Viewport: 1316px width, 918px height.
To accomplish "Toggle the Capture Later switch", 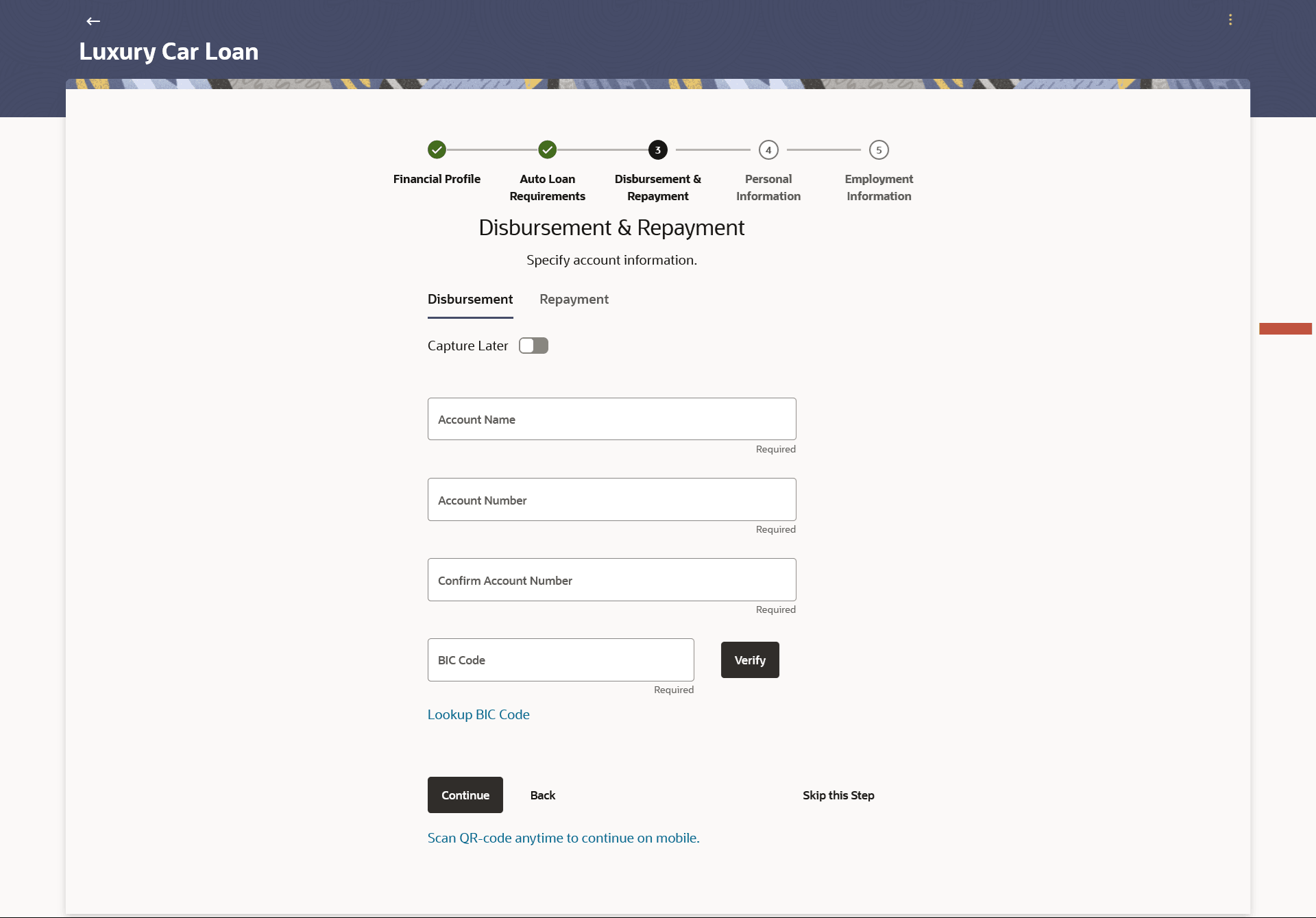I will tap(533, 346).
